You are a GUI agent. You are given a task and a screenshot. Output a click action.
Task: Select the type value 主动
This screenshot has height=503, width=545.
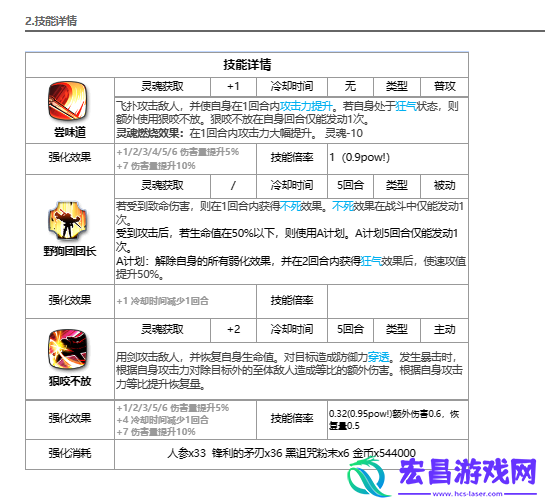point(445,329)
